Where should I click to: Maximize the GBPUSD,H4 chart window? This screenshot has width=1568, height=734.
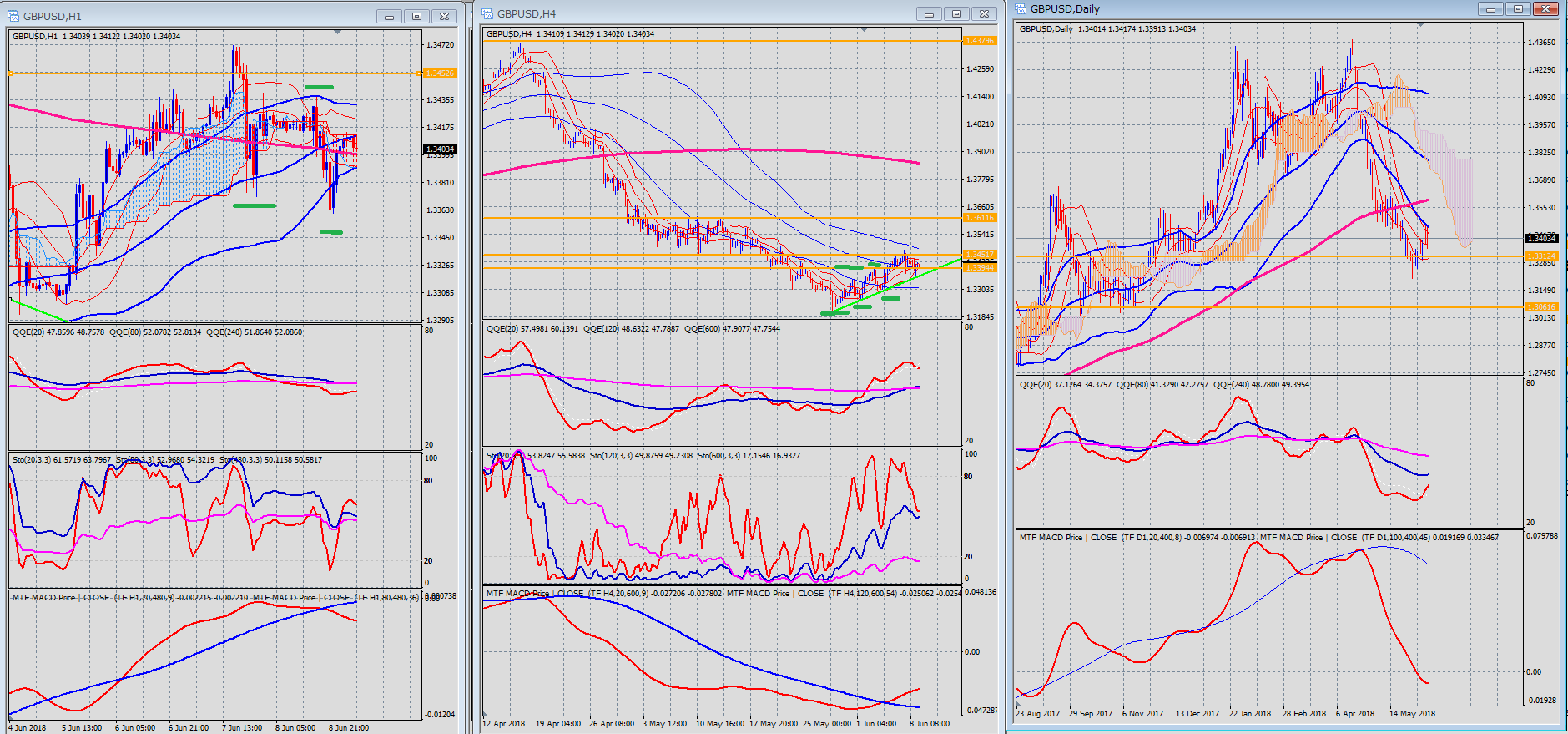pyautogui.click(x=956, y=13)
